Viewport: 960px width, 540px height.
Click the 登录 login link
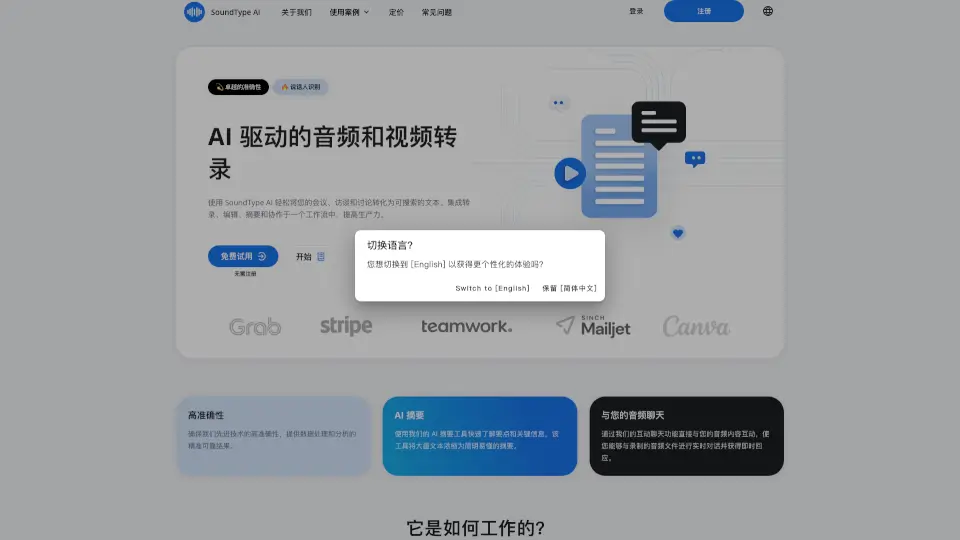[x=636, y=11]
